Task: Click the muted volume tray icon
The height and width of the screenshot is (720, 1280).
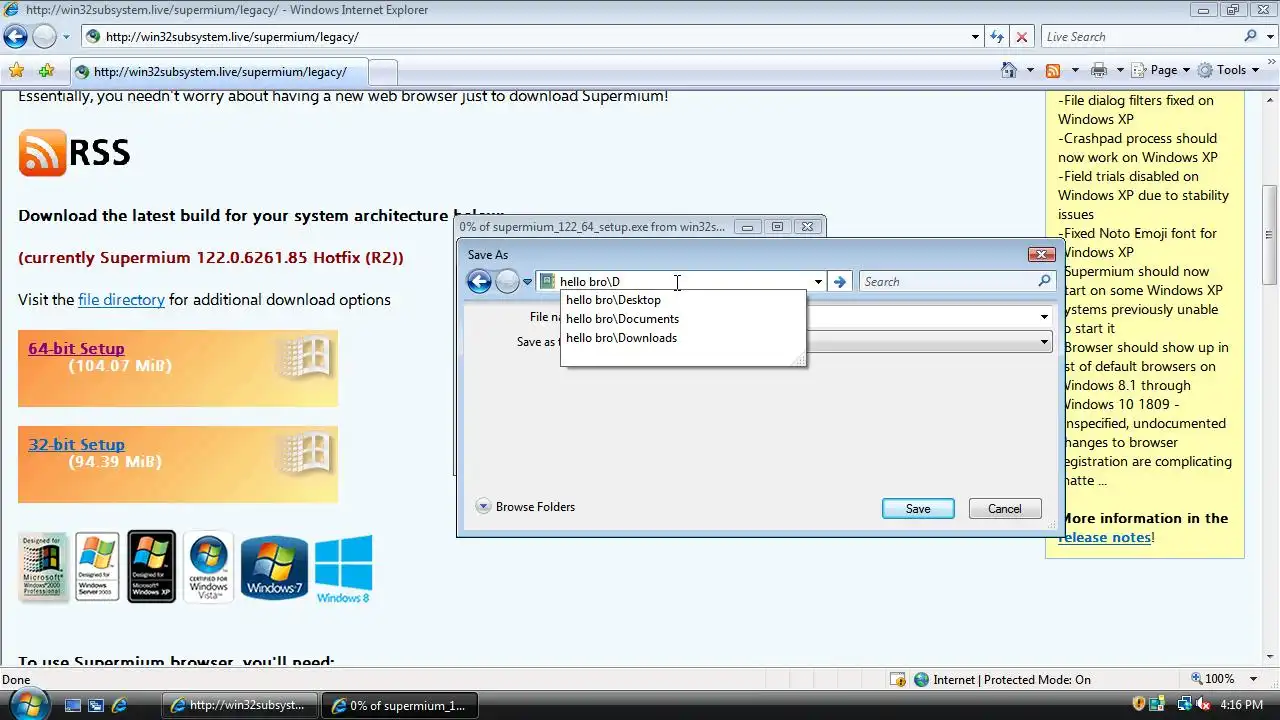Action: [x=1204, y=705]
